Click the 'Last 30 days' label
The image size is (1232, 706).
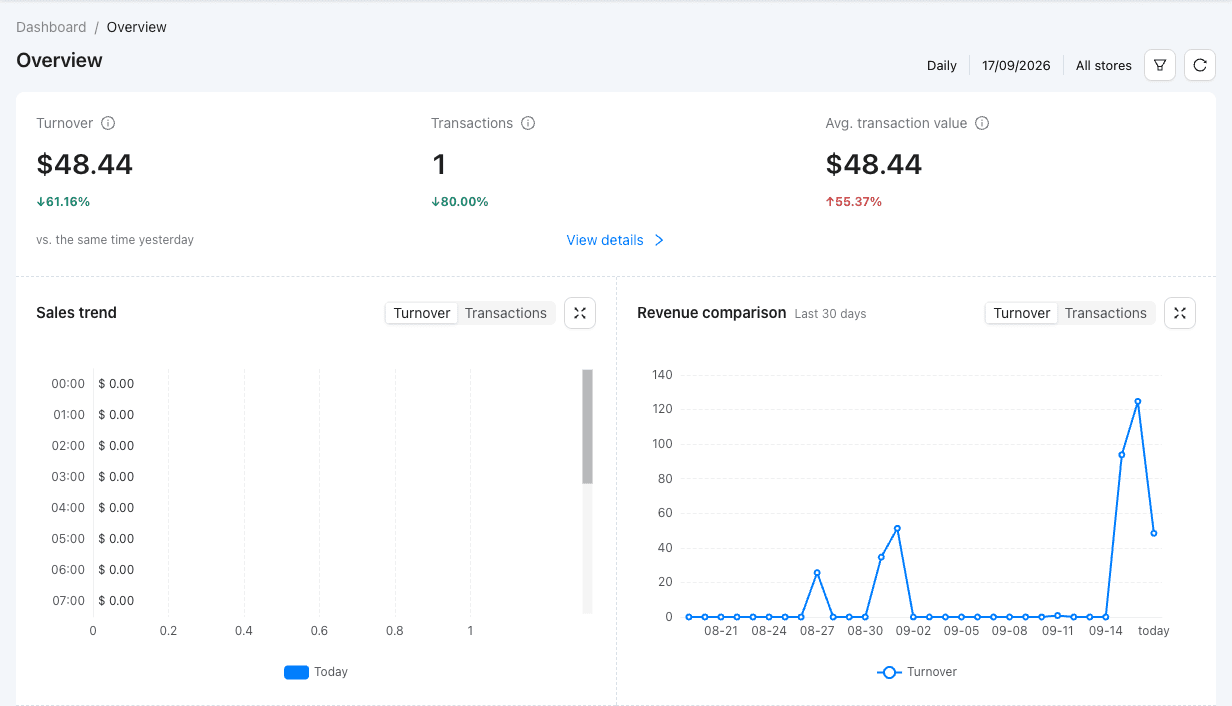coord(831,314)
